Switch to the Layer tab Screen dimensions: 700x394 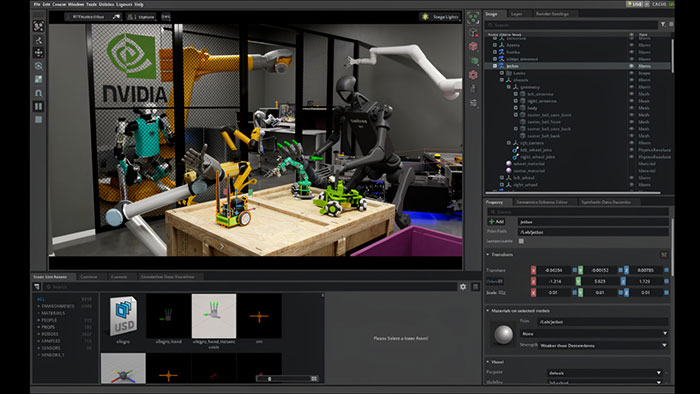(x=517, y=14)
